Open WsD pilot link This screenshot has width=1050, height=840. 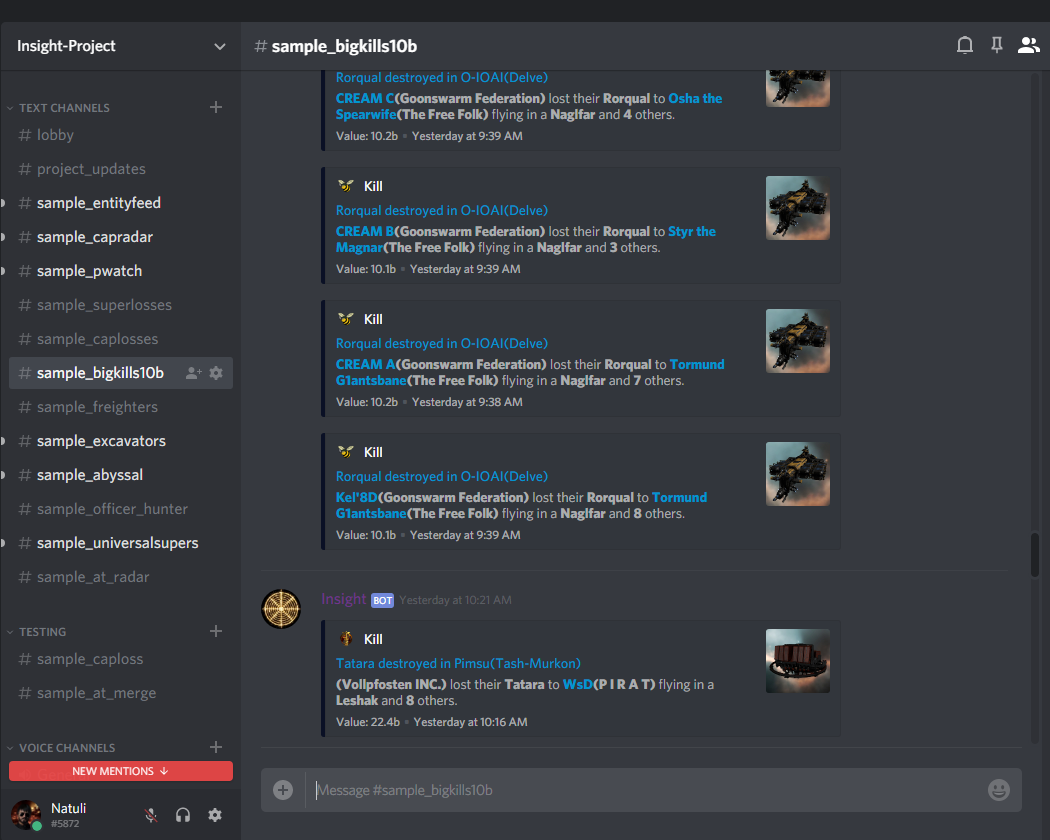[577, 684]
